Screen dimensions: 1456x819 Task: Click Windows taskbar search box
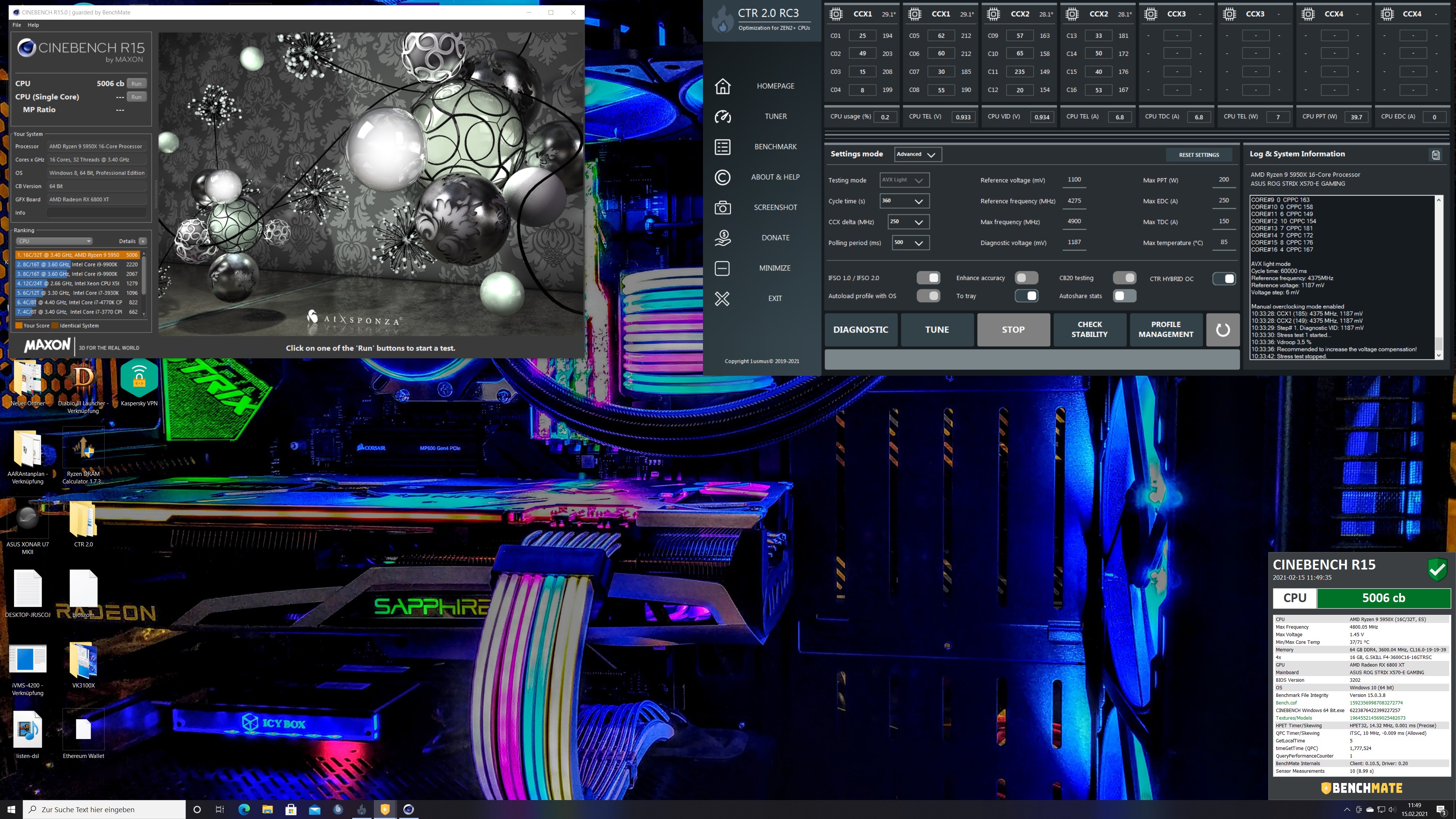click(x=104, y=810)
